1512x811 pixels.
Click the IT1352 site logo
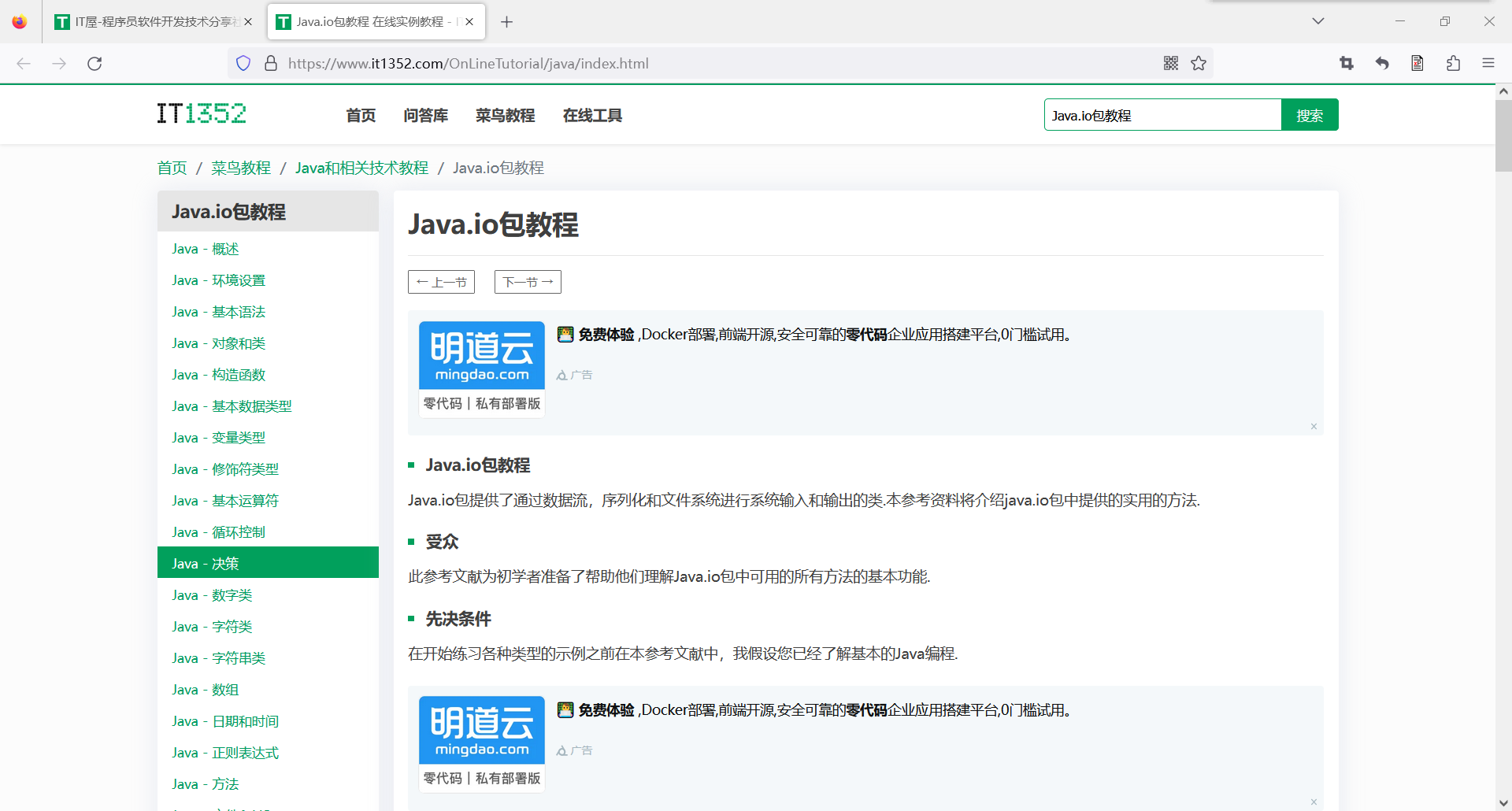pyautogui.click(x=202, y=114)
